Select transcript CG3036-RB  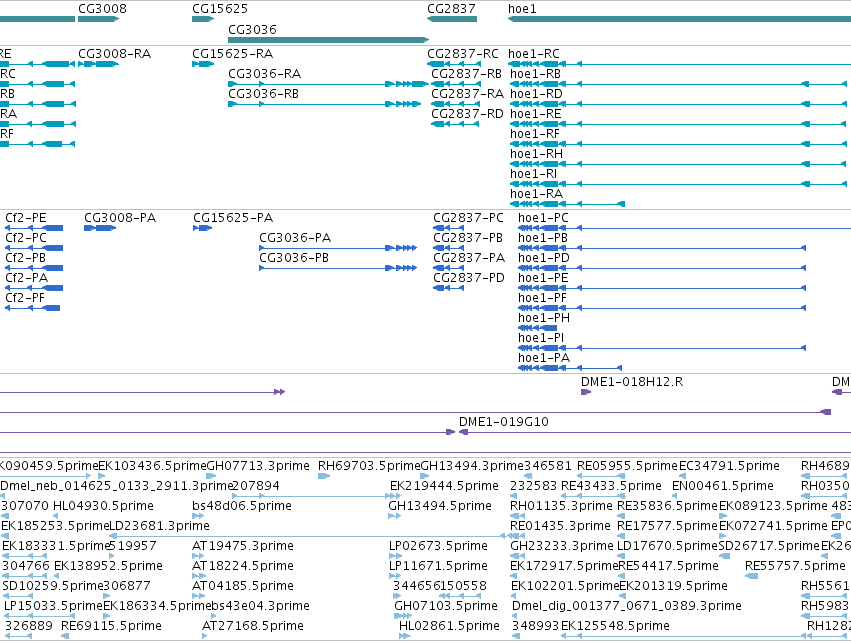263,94
